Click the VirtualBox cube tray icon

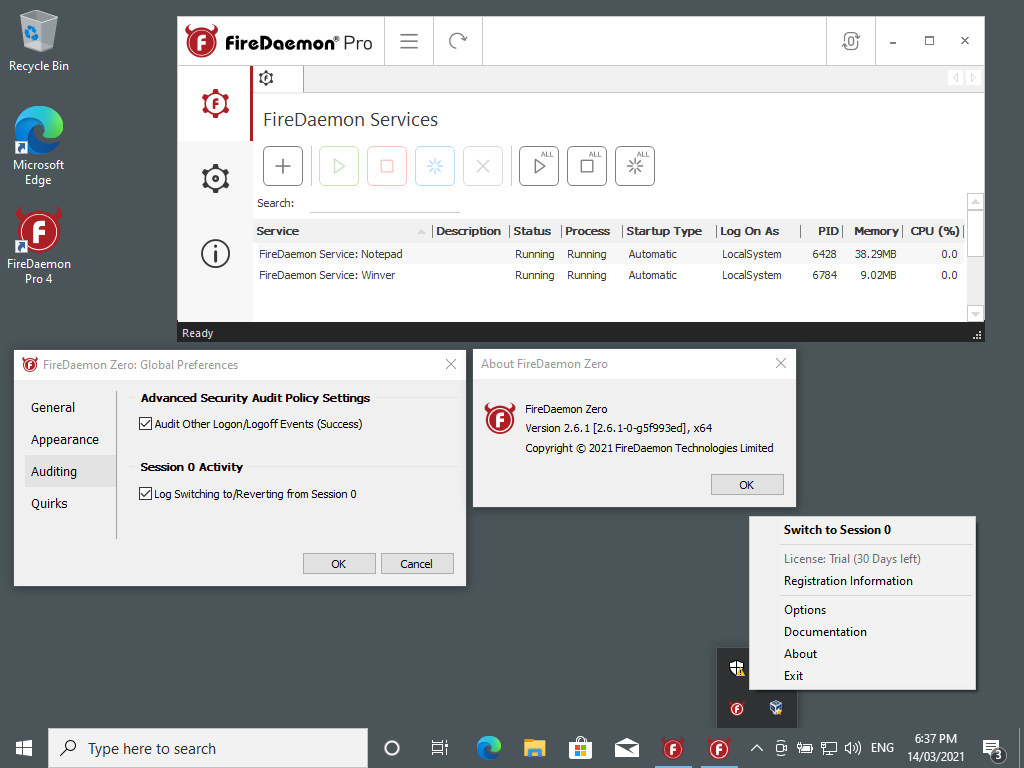[776, 707]
